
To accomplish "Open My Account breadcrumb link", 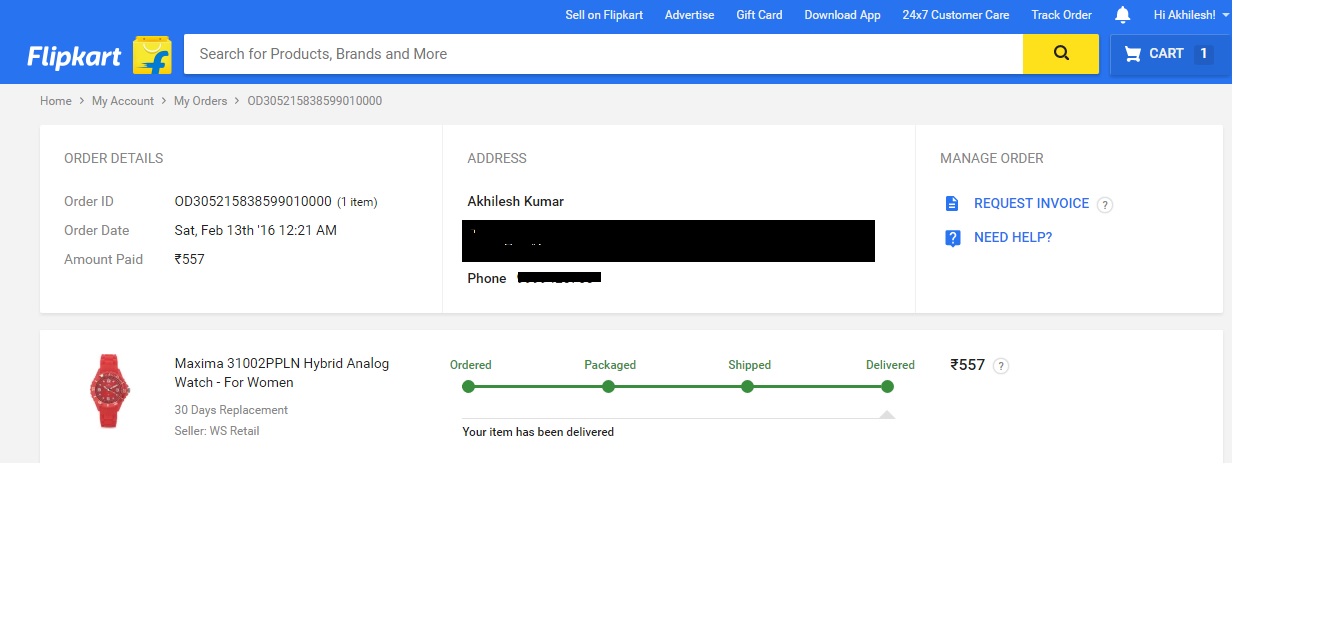I will 123,101.
